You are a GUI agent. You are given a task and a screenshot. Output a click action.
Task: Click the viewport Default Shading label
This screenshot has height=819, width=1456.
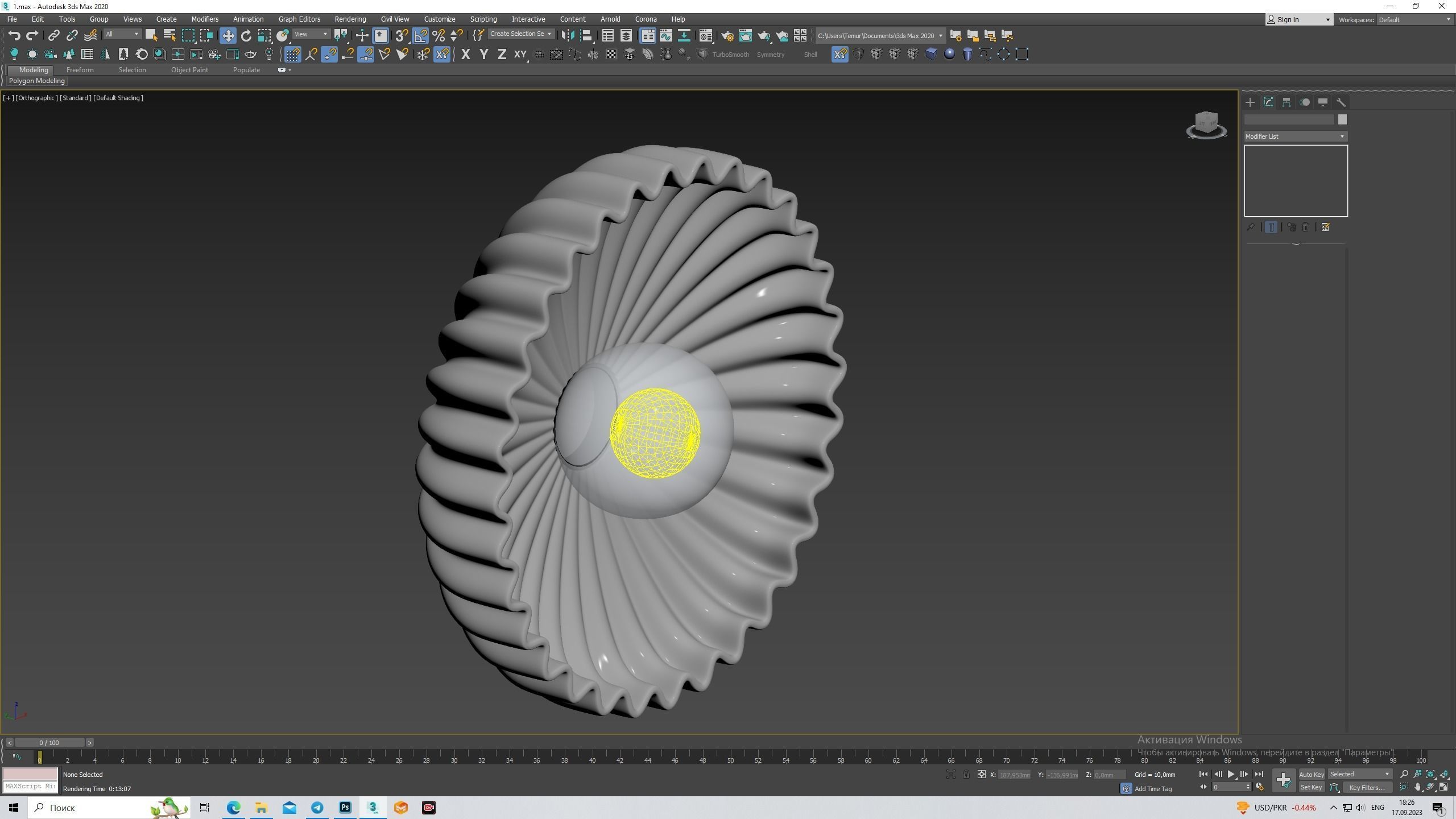118,98
